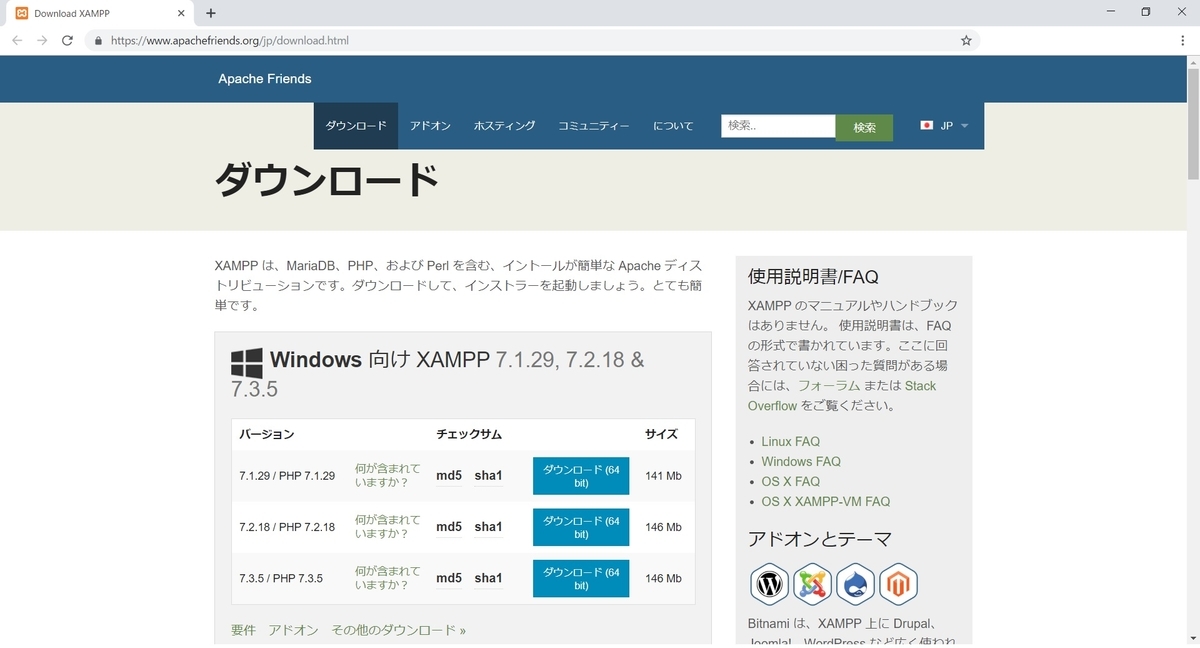Open the フォーラム link in sidebar
Viewport: 1200px width, 648px height.
coord(830,386)
